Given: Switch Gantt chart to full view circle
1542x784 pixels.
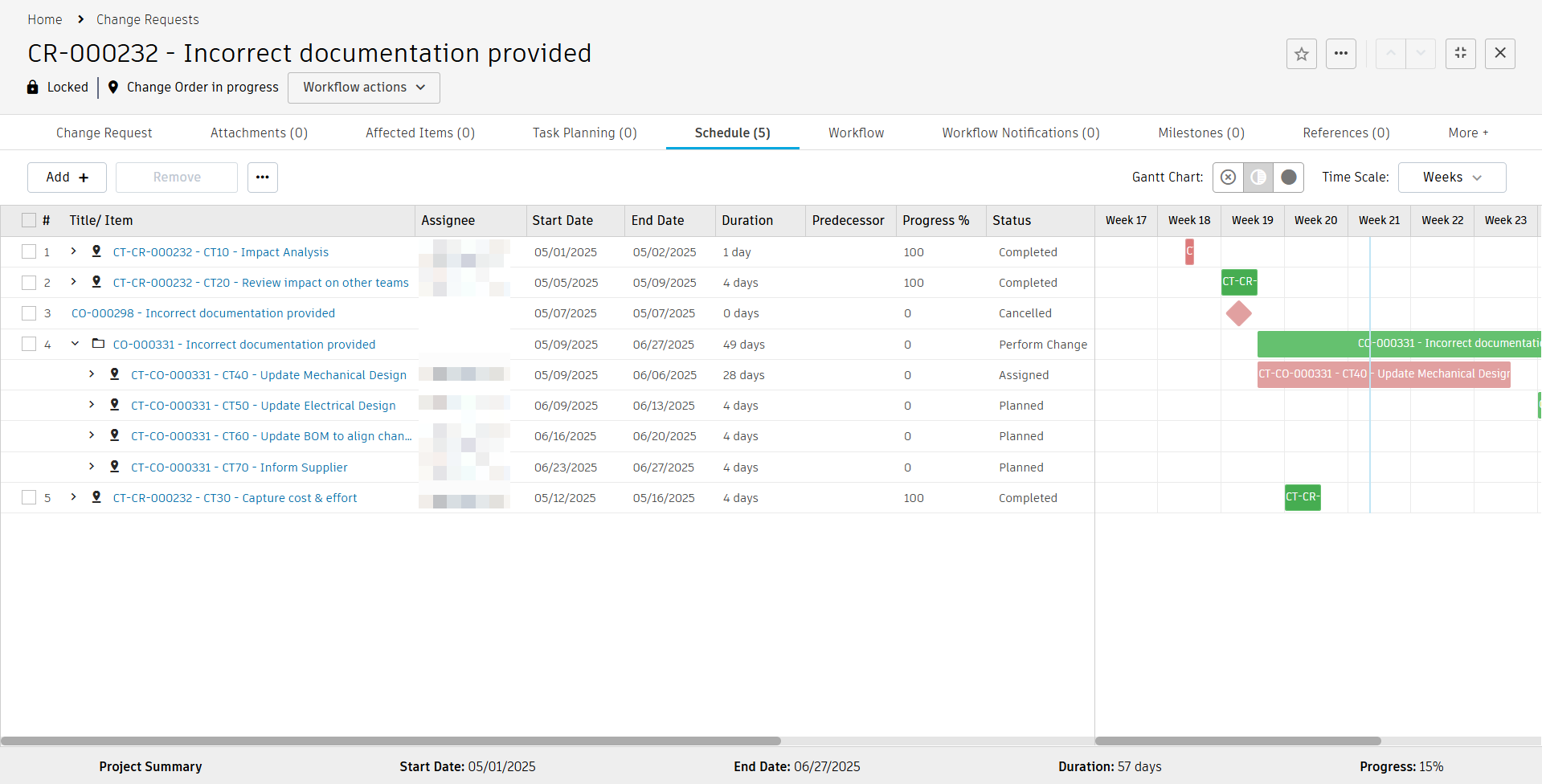Looking at the screenshot, I should click(x=1288, y=178).
